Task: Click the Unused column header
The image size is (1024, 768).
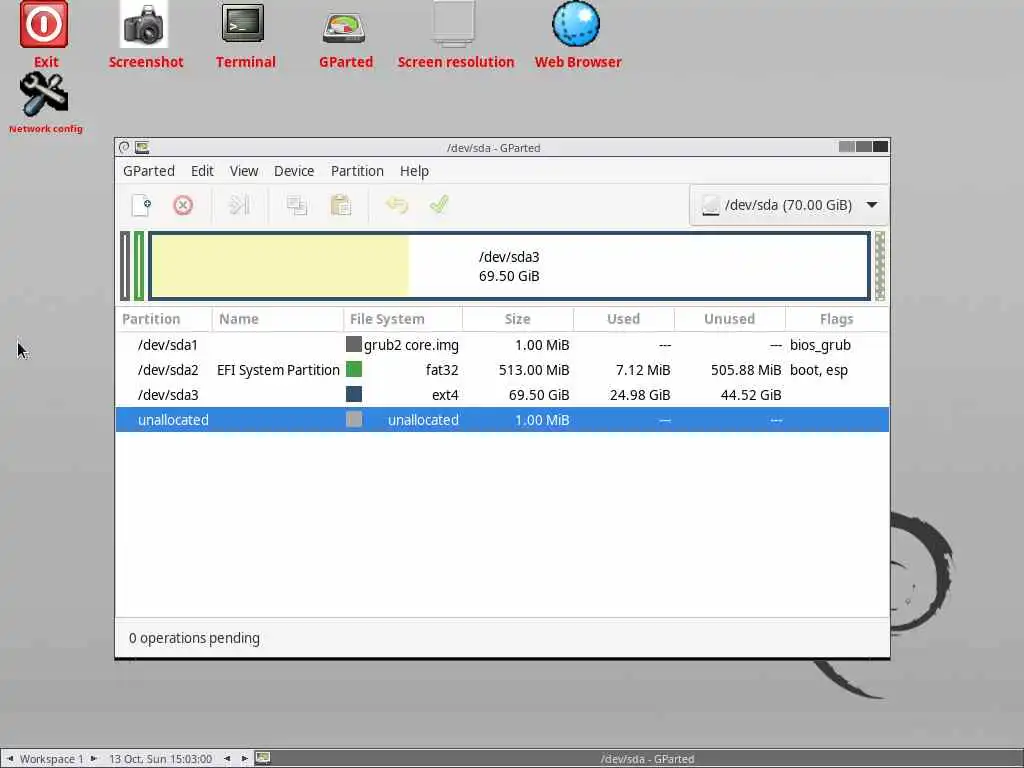Action: point(729,319)
